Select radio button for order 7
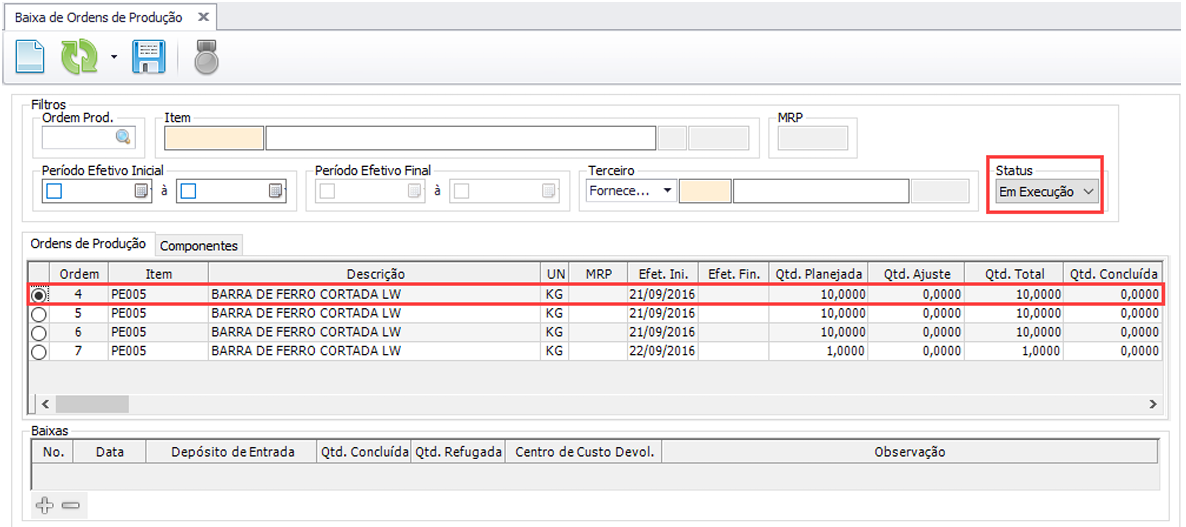Screen dimensions: 1186x527 click(39, 352)
